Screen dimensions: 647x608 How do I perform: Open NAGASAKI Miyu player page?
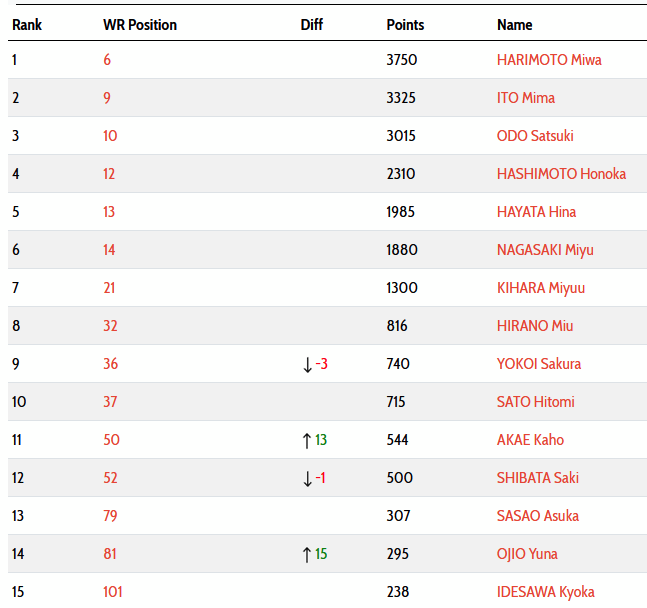[x=545, y=250]
